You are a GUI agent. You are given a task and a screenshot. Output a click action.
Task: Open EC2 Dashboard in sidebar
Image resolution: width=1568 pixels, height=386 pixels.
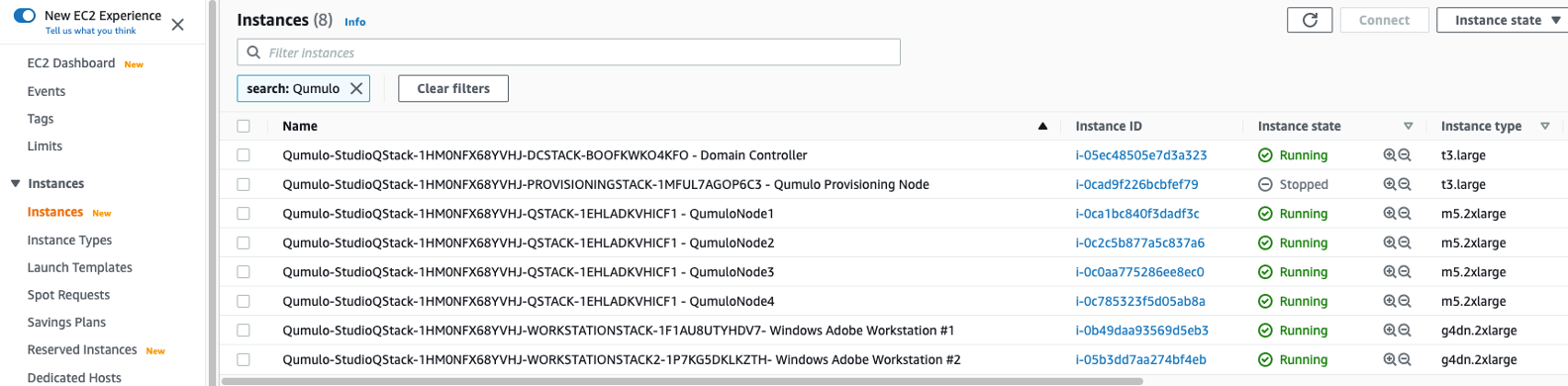pyautogui.click(x=71, y=63)
